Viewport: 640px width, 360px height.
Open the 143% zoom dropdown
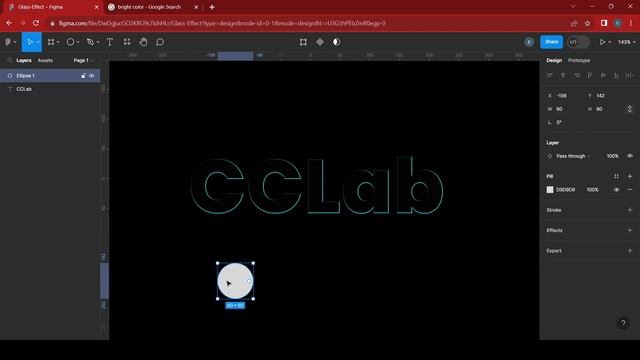point(627,42)
